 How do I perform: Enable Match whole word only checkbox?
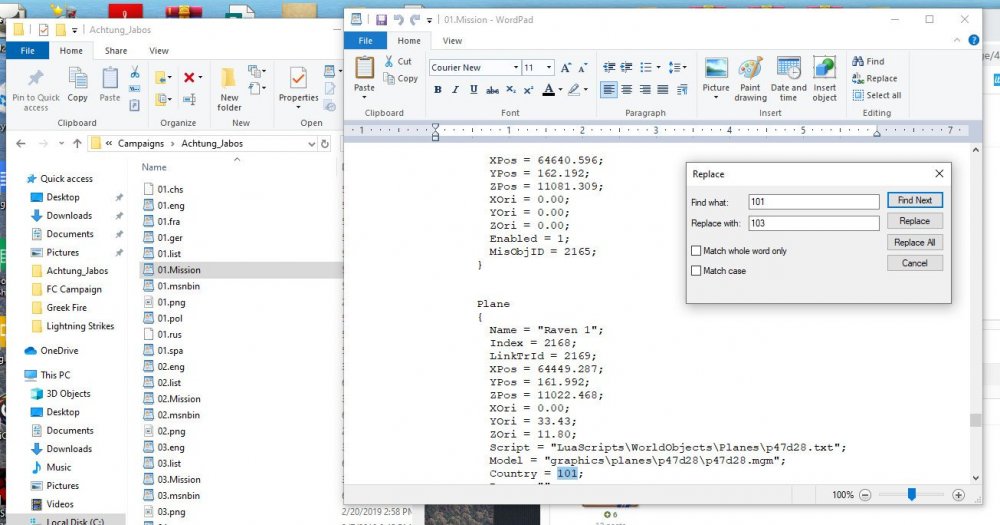pos(696,251)
